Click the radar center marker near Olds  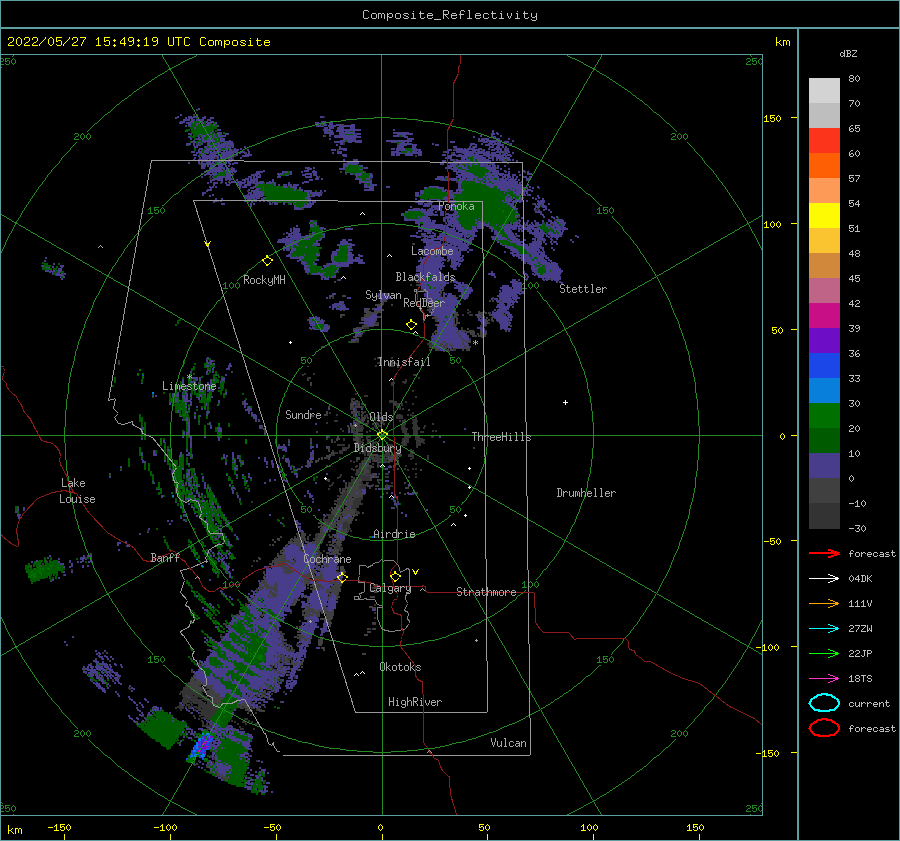pyautogui.click(x=382, y=435)
